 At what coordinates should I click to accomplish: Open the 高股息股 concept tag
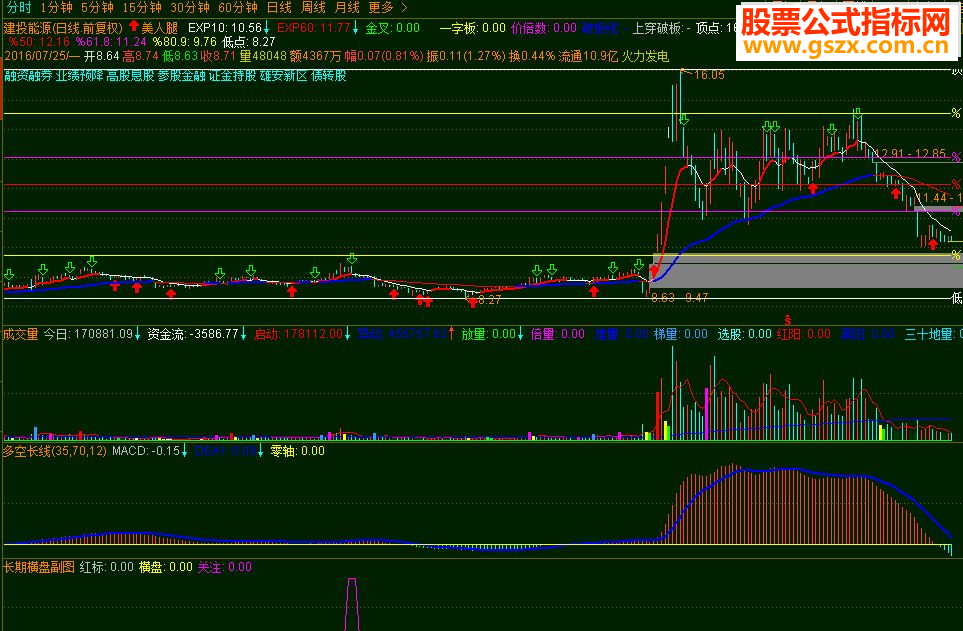(x=130, y=76)
